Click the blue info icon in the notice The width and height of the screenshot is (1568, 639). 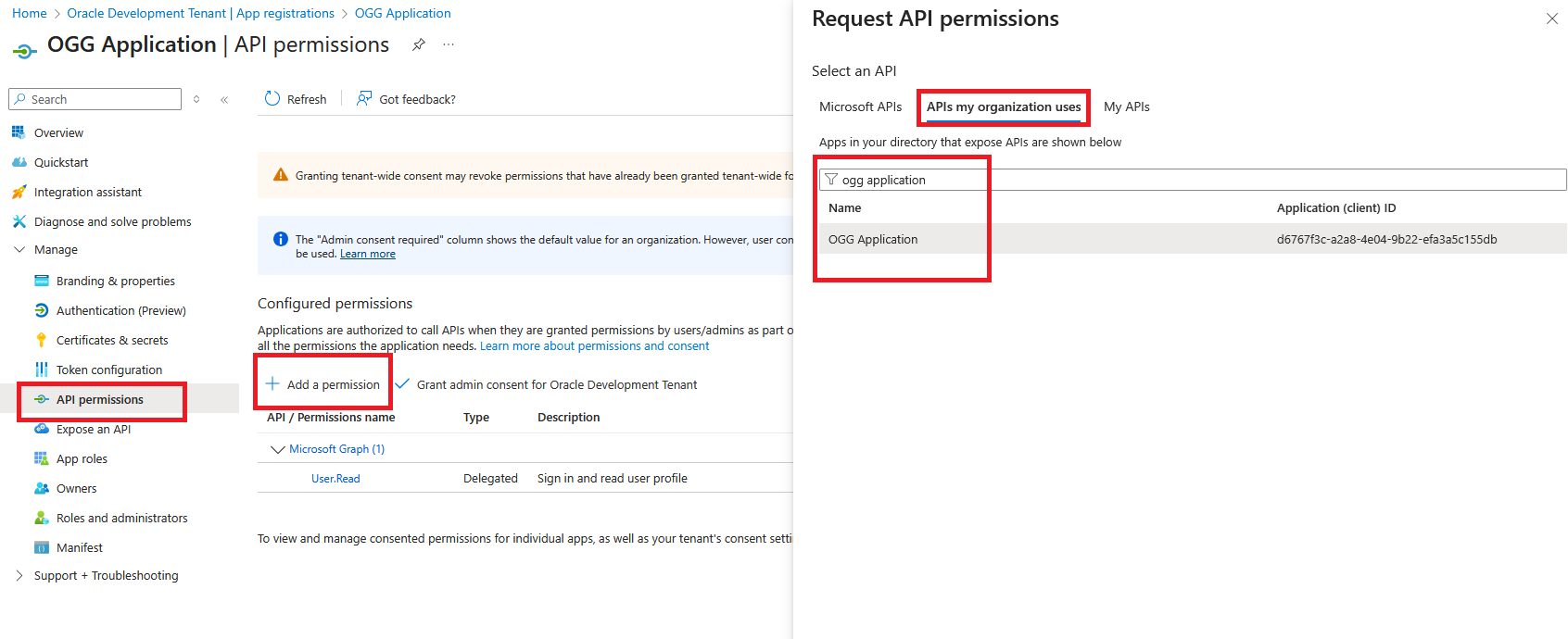[280, 239]
